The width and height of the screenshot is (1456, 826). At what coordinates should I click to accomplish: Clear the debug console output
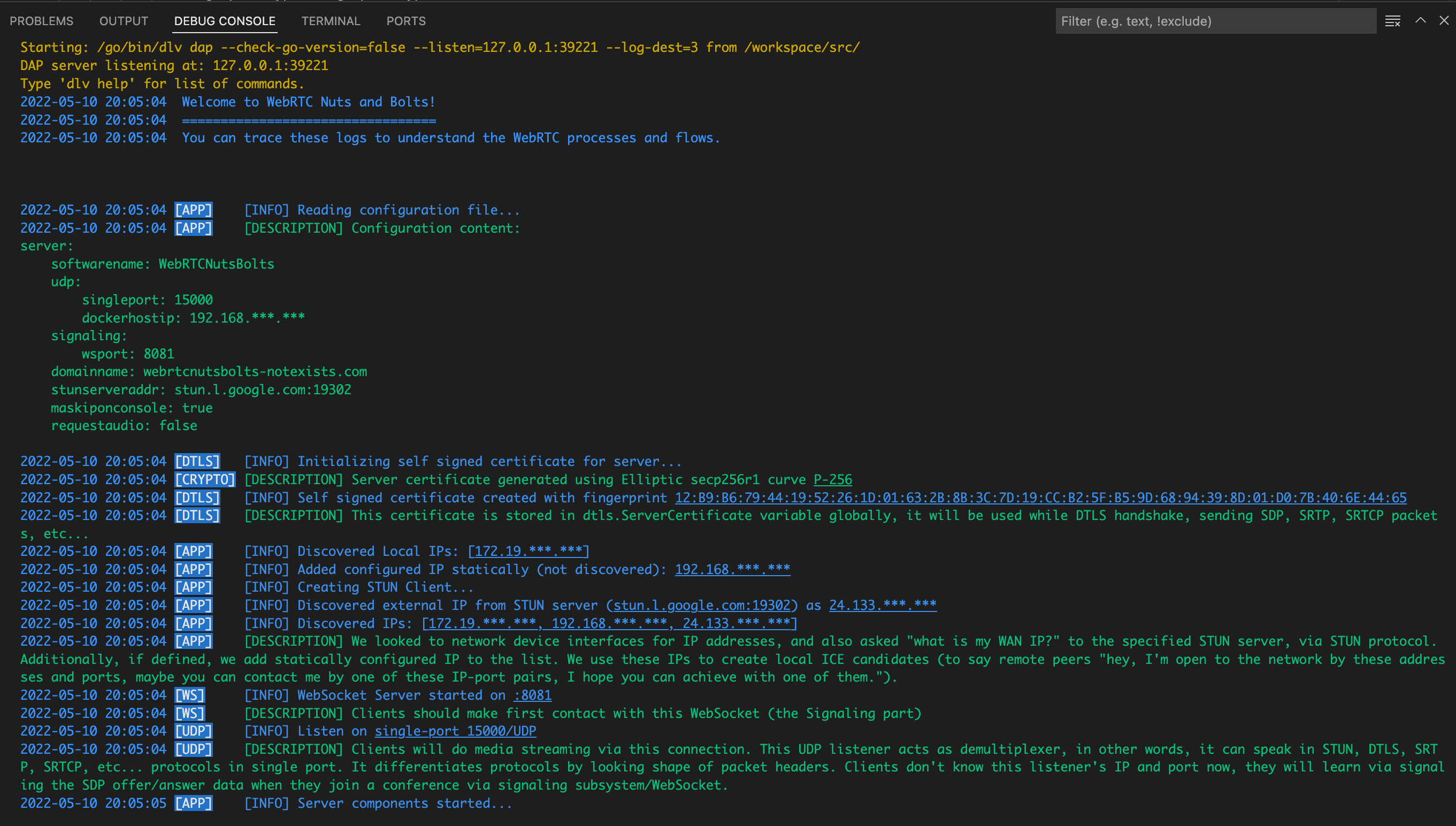[x=1392, y=21]
